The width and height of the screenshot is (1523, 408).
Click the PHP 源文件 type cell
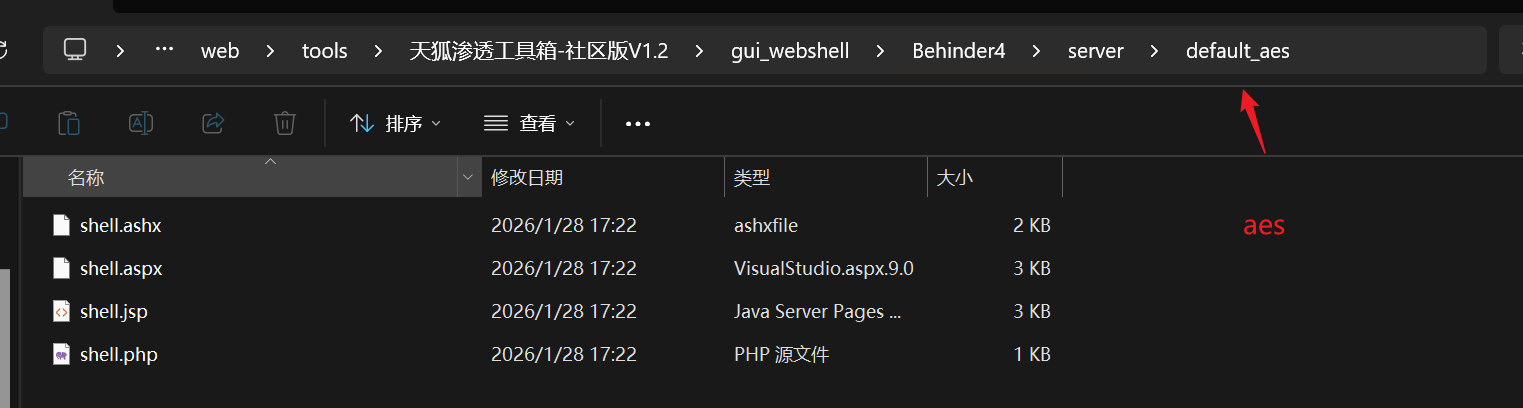tap(781, 355)
